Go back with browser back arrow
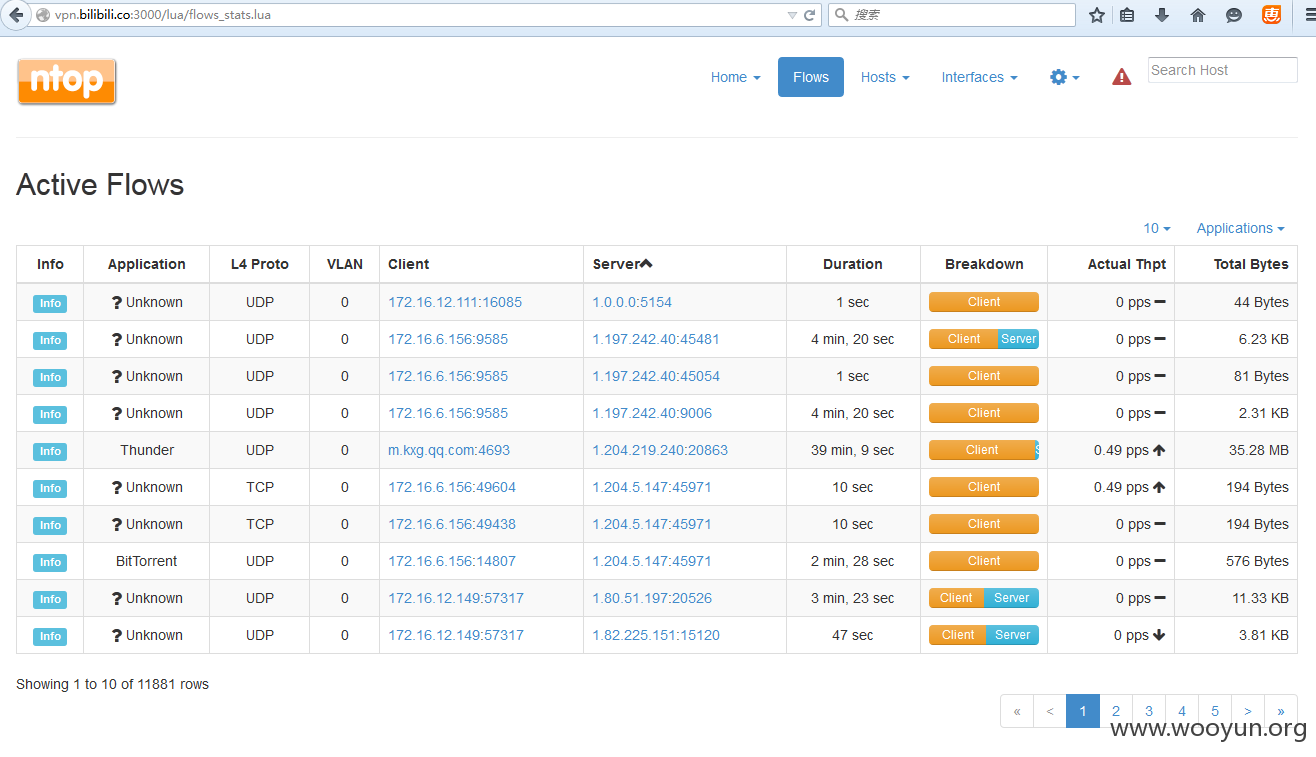Image resolution: width=1316 pixels, height=757 pixels. [x=16, y=15]
